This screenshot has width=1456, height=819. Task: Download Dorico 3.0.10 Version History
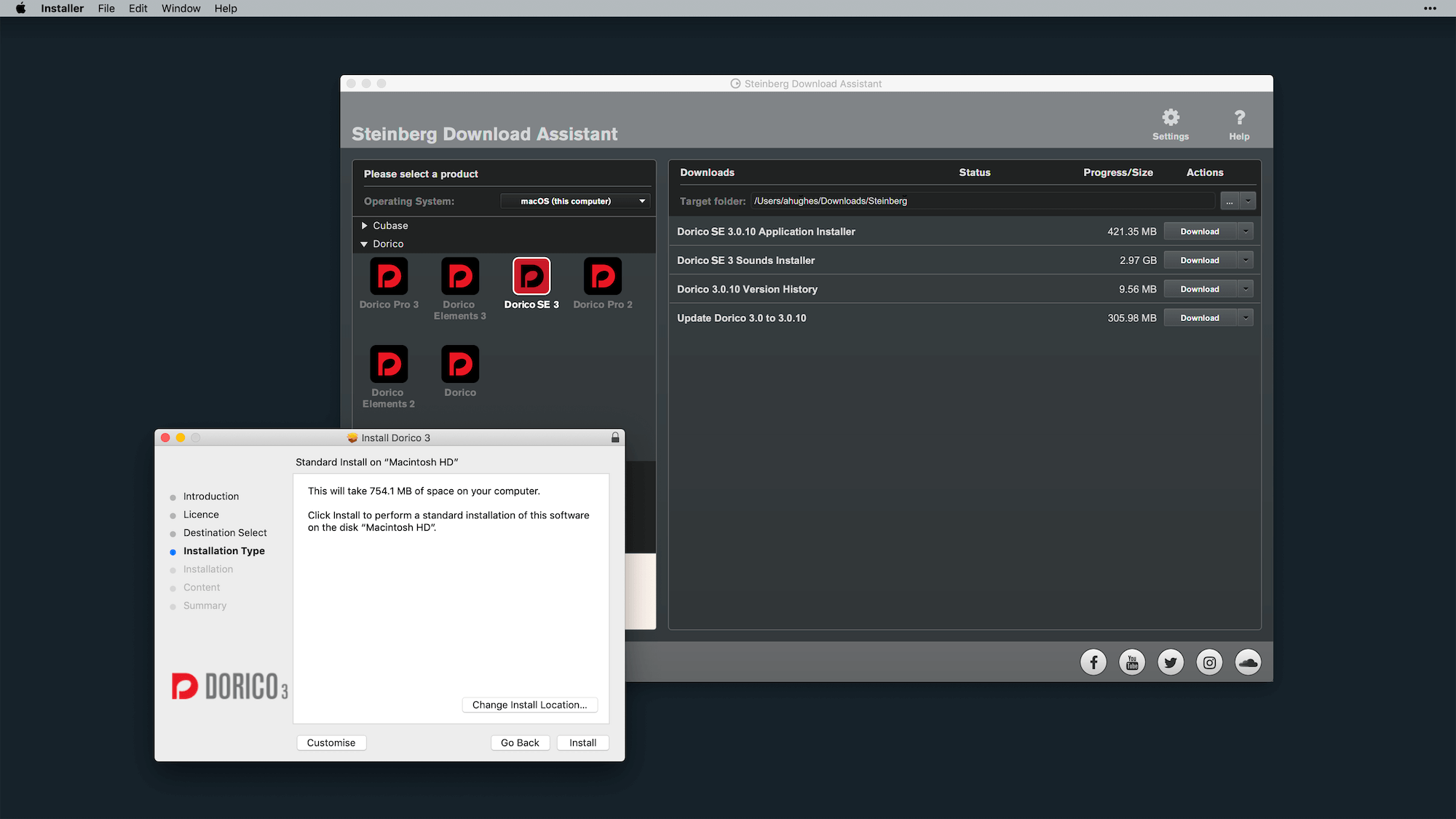[x=1200, y=289]
